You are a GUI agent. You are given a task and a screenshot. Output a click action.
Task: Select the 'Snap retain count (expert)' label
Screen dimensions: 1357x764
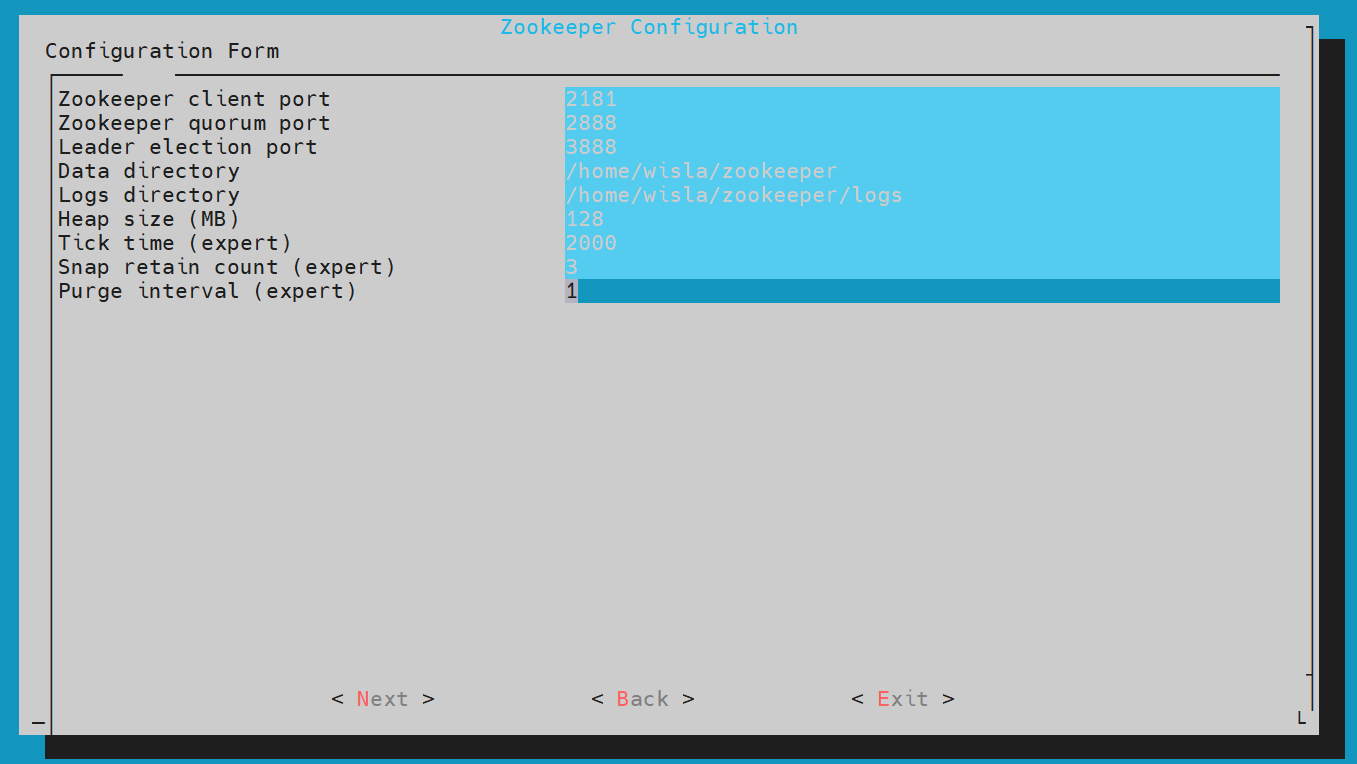pos(227,267)
